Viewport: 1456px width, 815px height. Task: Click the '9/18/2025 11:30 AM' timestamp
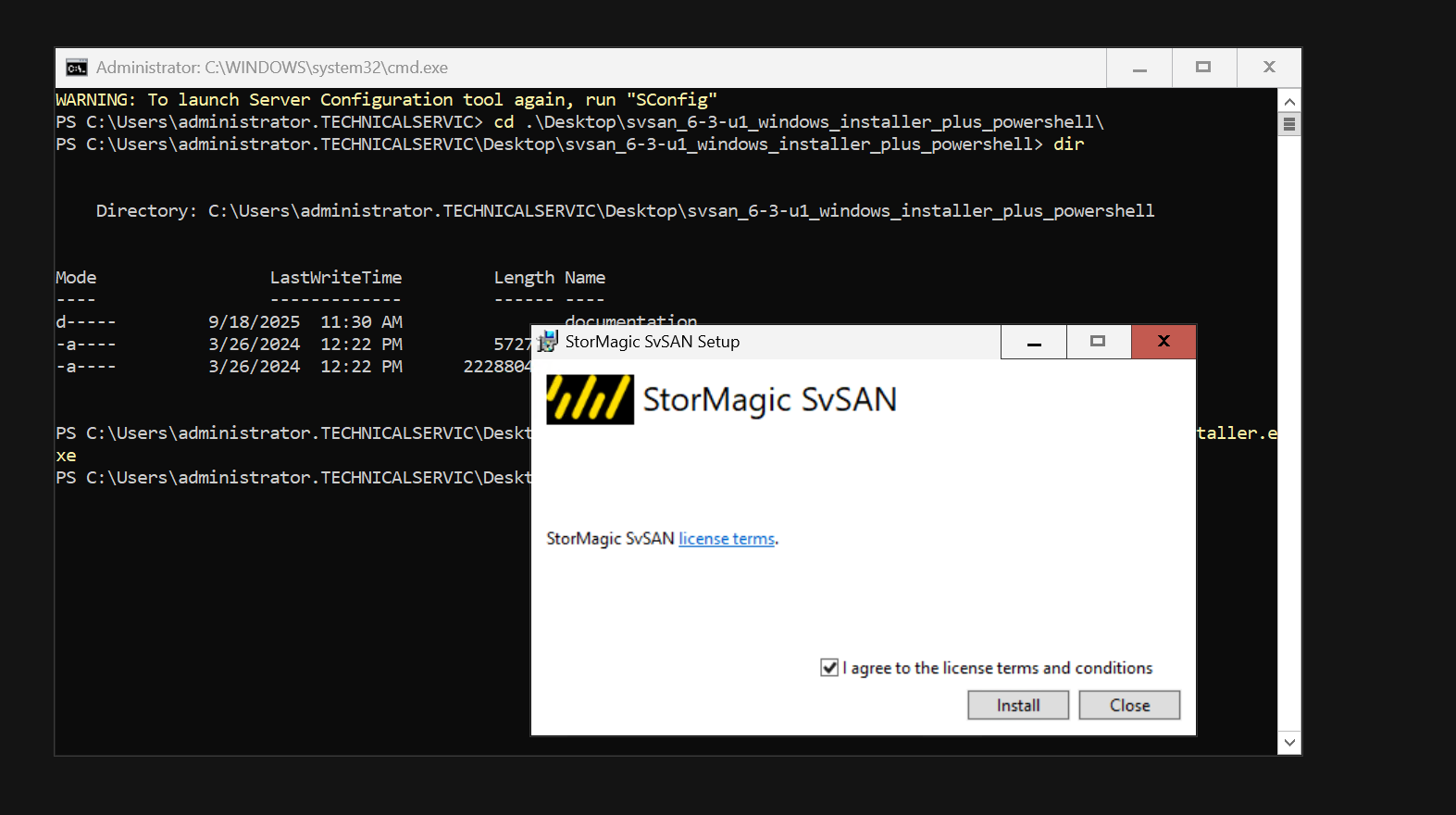[x=305, y=322]
